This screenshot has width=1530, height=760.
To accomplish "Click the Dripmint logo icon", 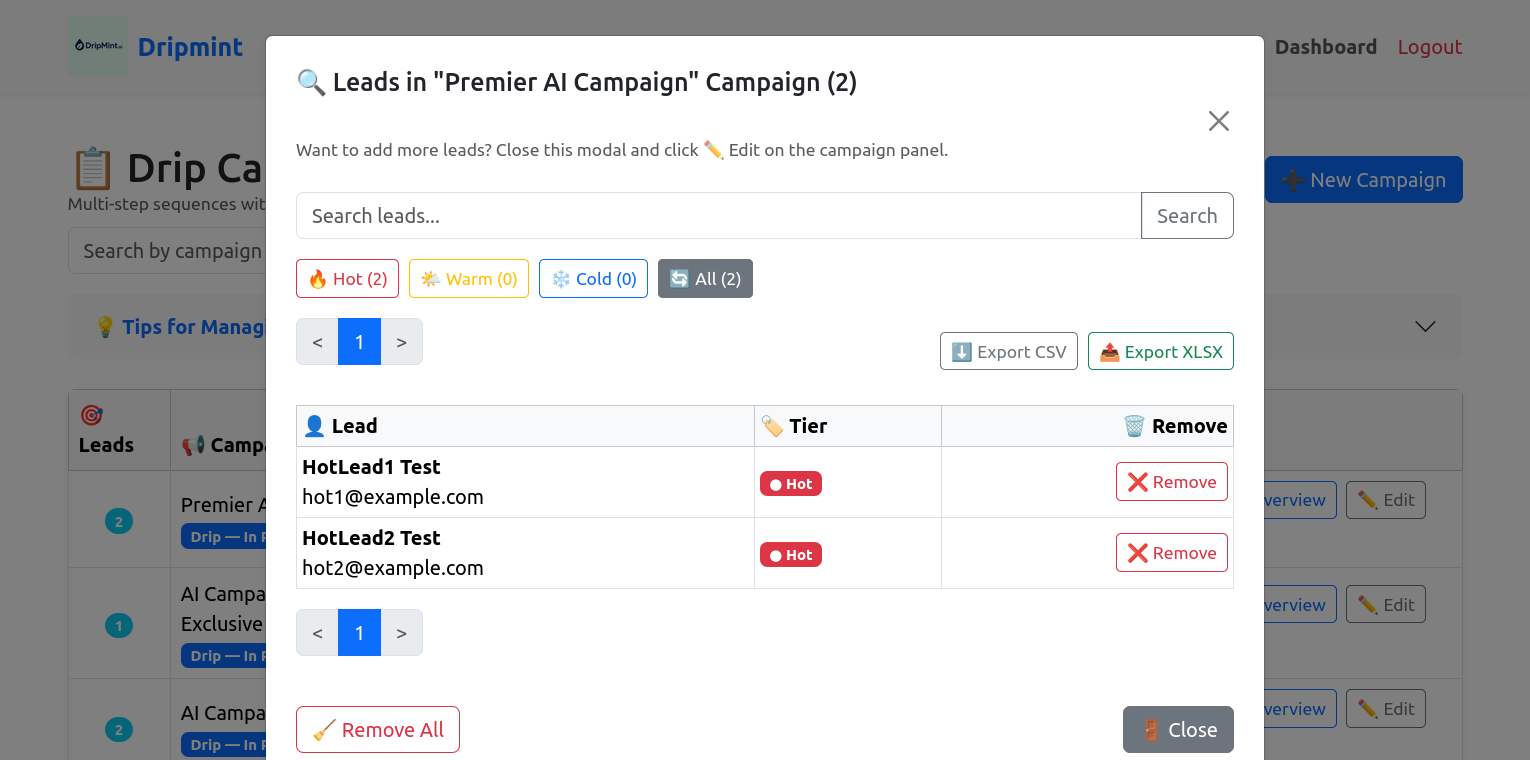I will [97, 46].
